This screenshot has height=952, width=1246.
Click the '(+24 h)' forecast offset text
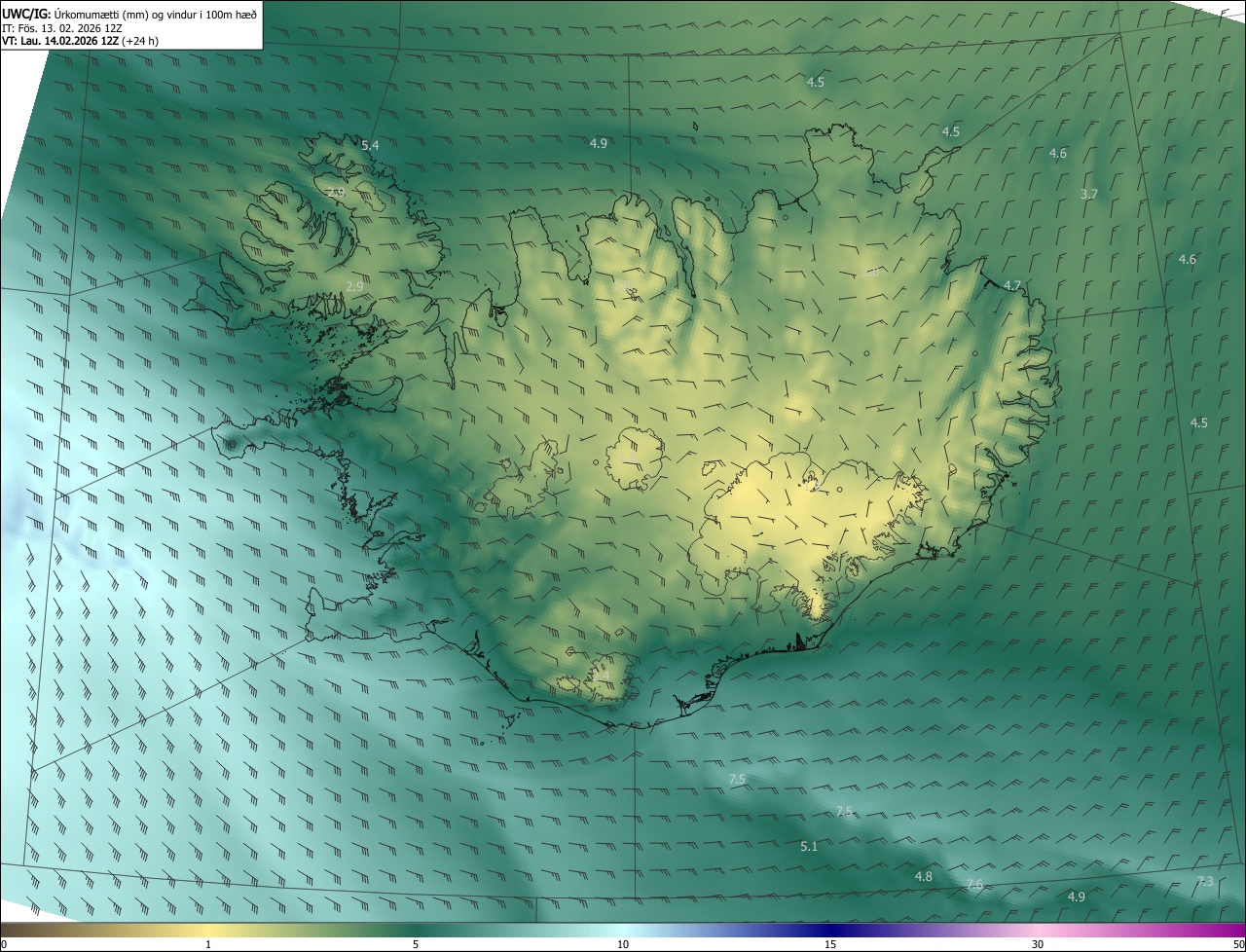(140, 41)
